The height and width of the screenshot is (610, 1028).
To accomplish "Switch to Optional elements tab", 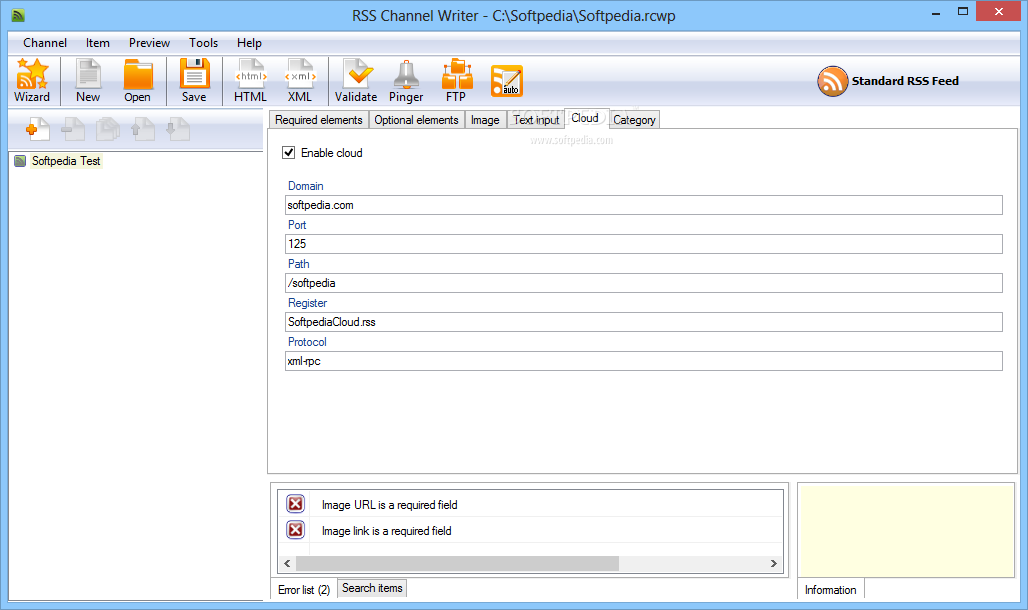I will (416, 120).
